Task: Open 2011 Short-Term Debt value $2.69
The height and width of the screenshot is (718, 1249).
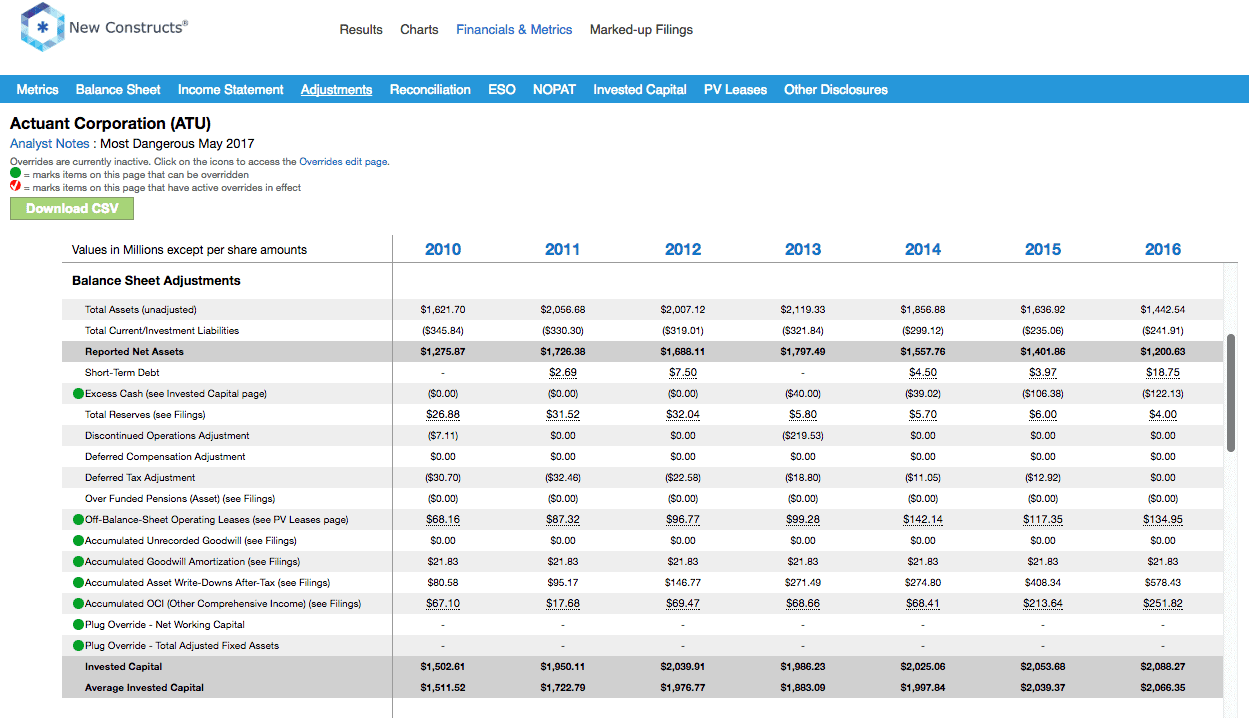Action: [563, 373]
